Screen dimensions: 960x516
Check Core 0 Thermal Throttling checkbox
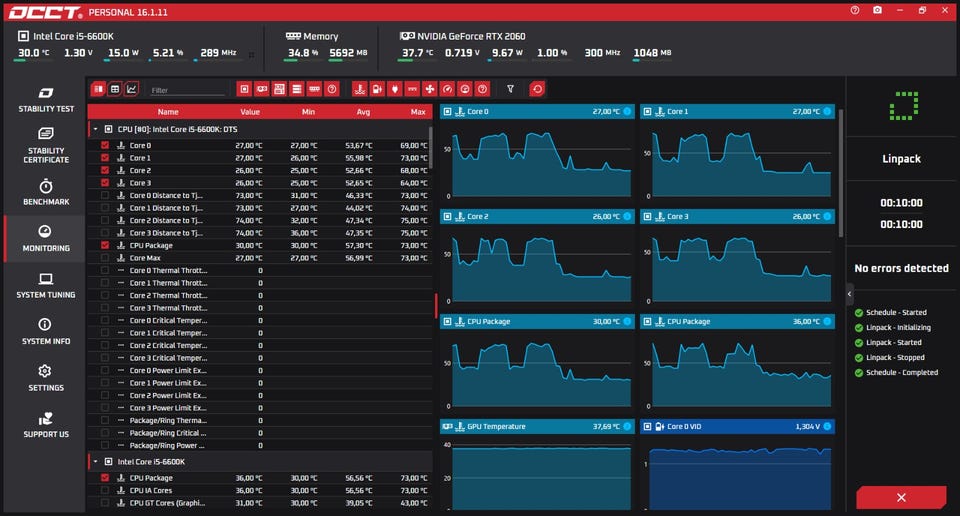105,270
